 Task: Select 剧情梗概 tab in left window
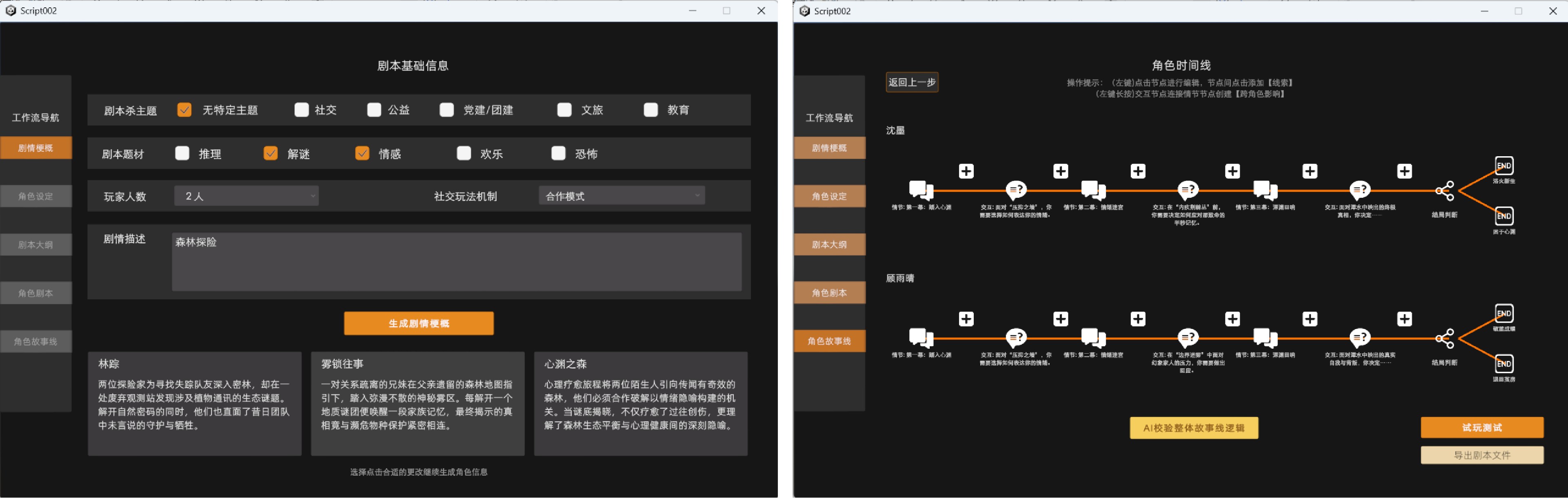pos(36,148)
